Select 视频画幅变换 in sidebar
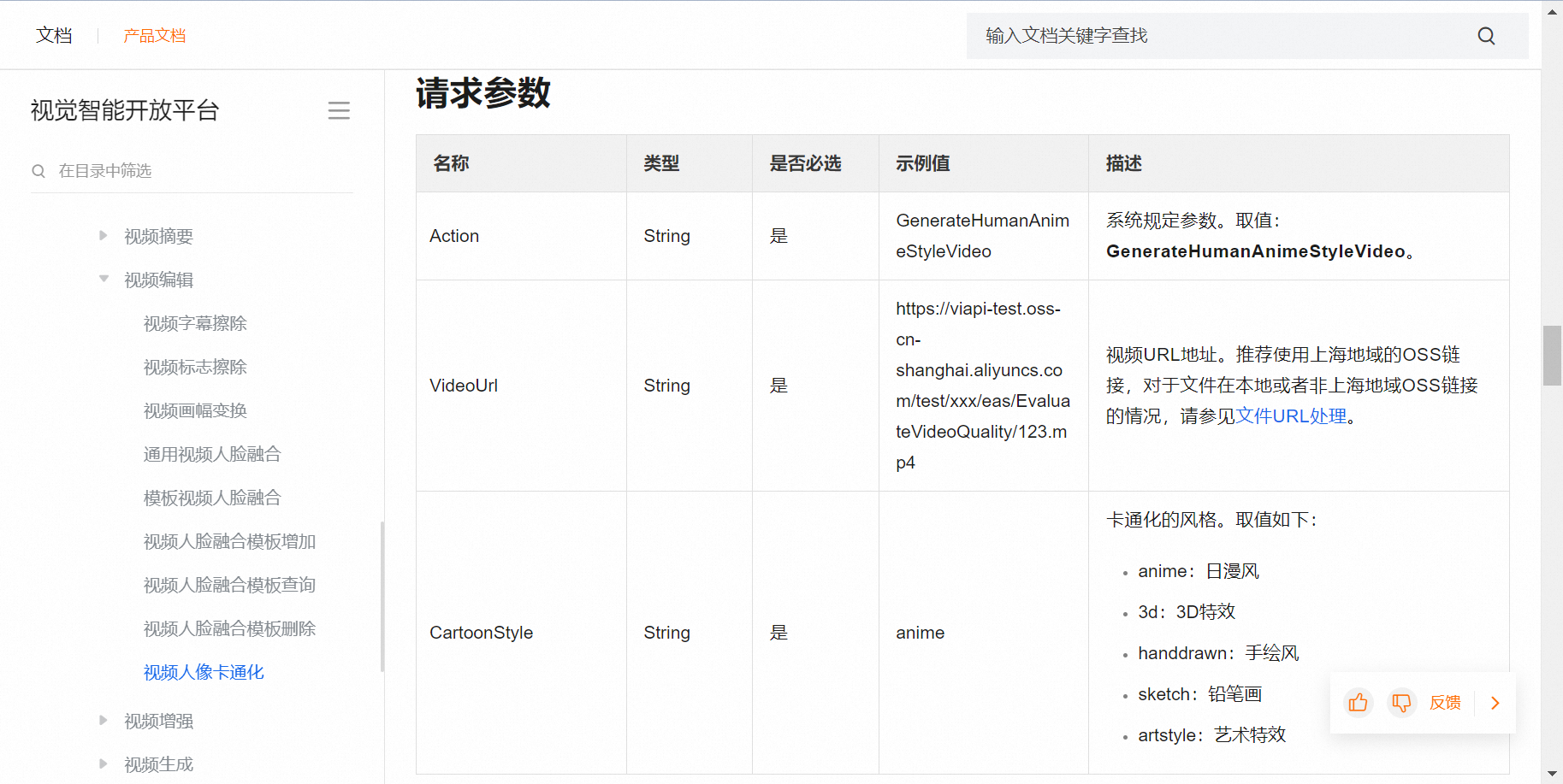The image size is (1563, 784). click(195, 410)
